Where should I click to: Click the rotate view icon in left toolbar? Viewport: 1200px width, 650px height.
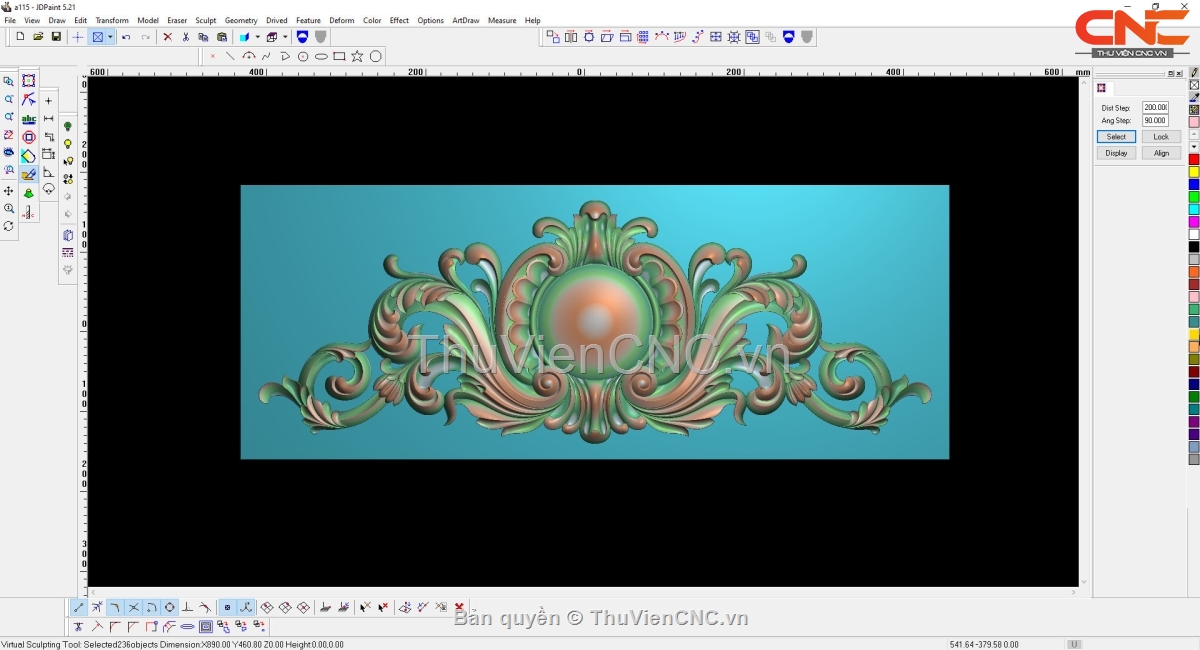(9, 226)
